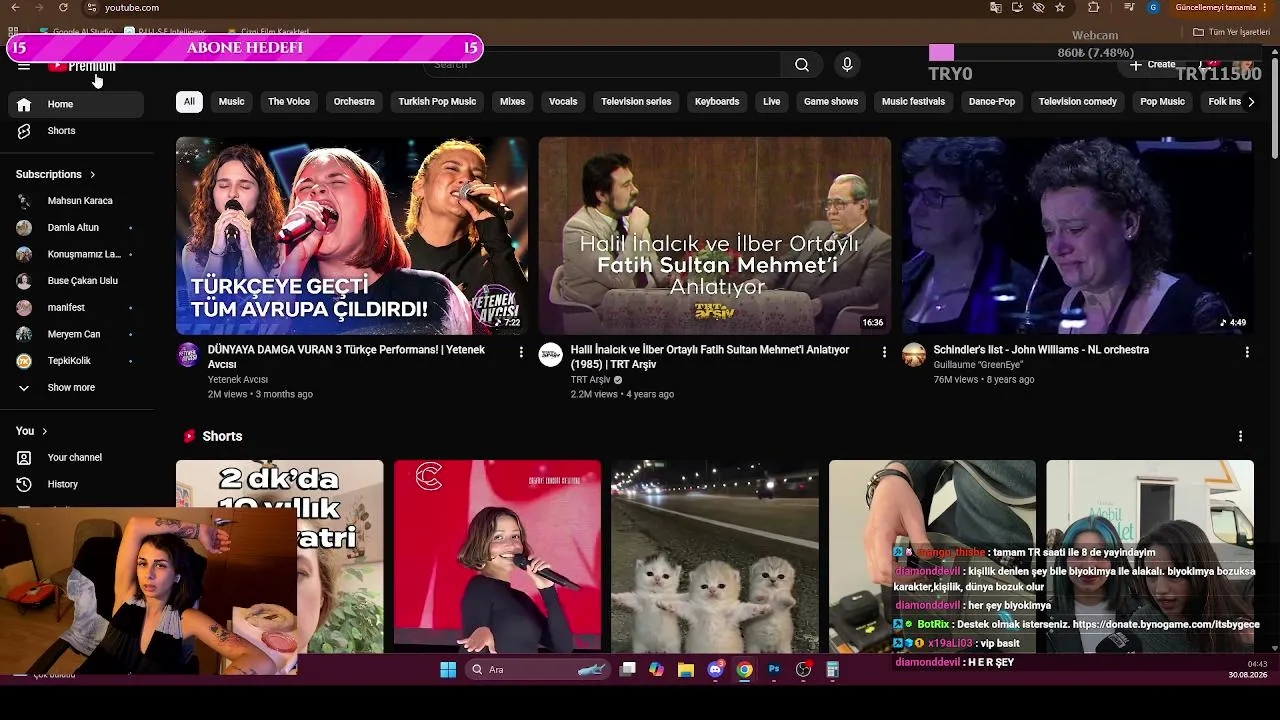This screenshot has width=1280, height=720.
Task: Open options menu for Schindler's list video
Action: point(1247,352)
